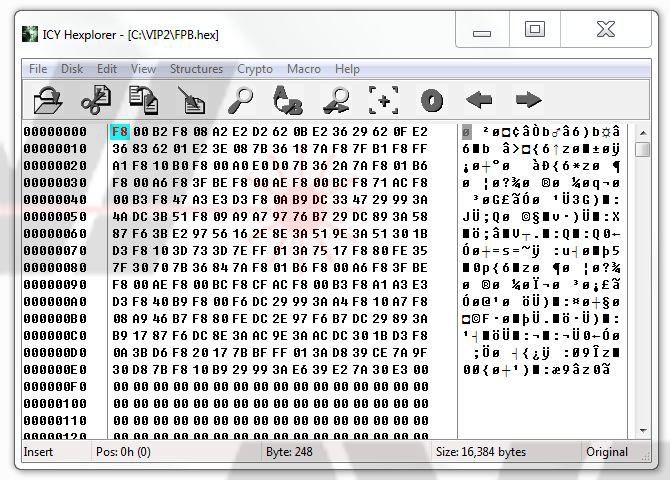Click the Copy documents toolbar icon
670x480 pixels.
tap(143, 100)
